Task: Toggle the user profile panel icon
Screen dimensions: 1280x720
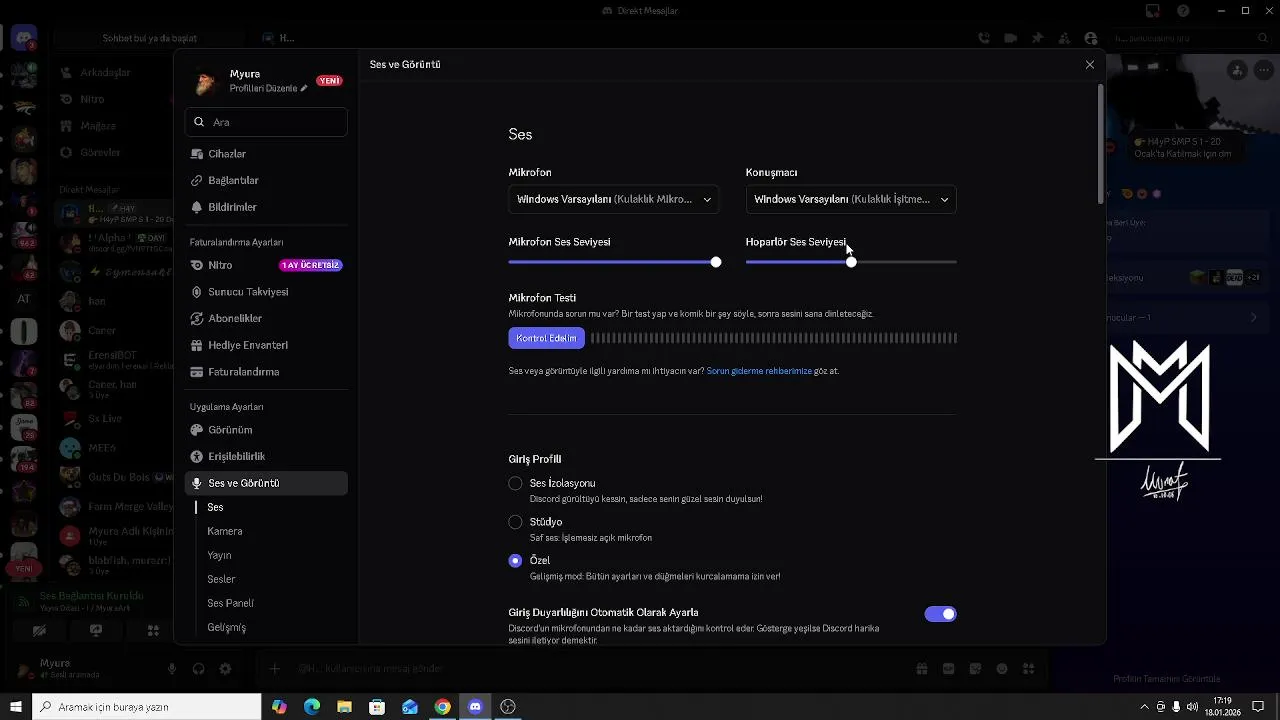Action: tap(1091, 38)
